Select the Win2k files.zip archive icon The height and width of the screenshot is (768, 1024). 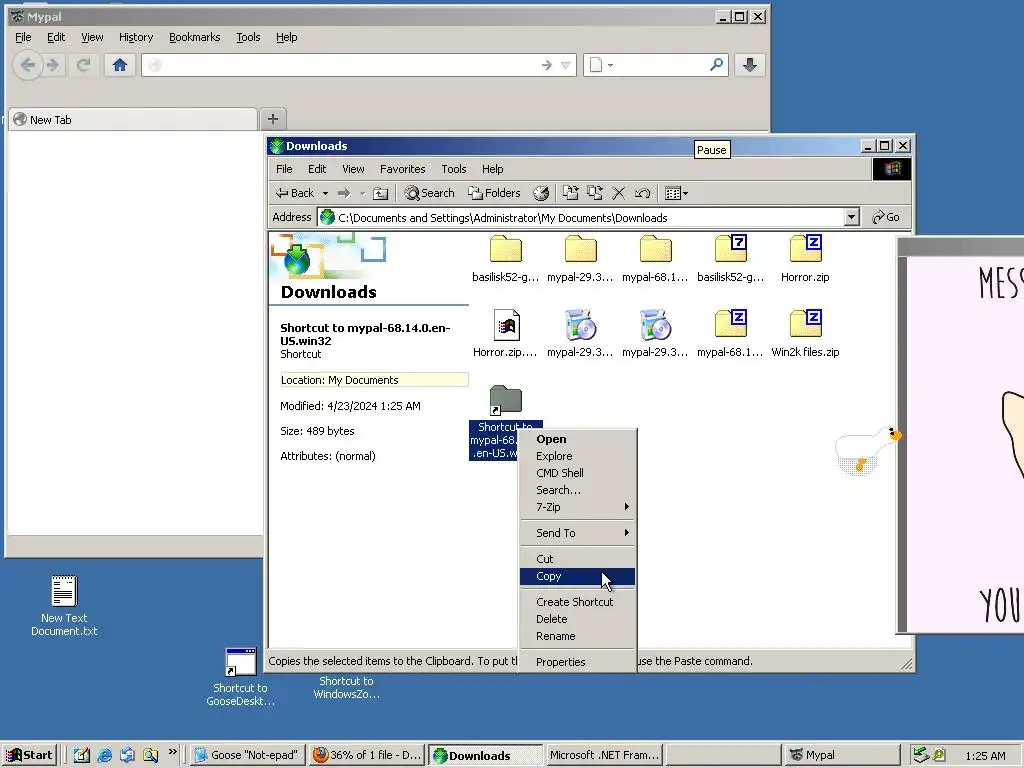805,324
